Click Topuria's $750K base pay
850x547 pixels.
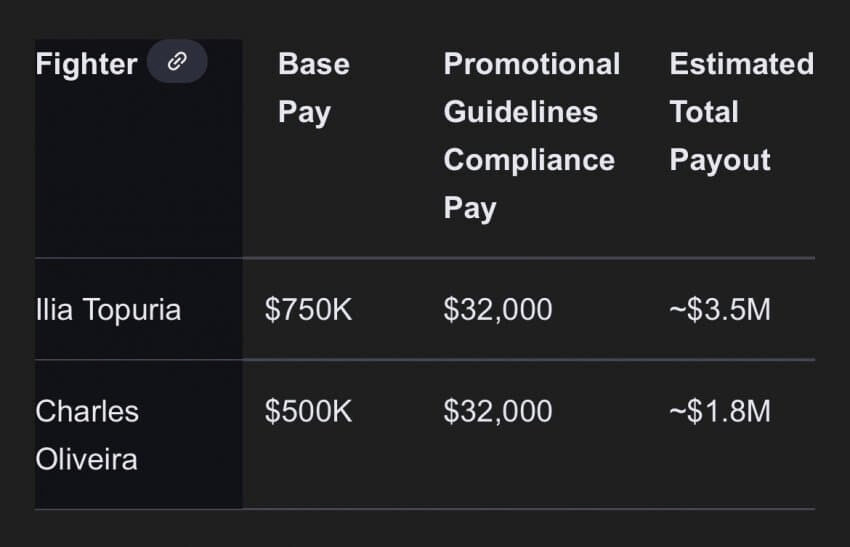pos(308,310)
